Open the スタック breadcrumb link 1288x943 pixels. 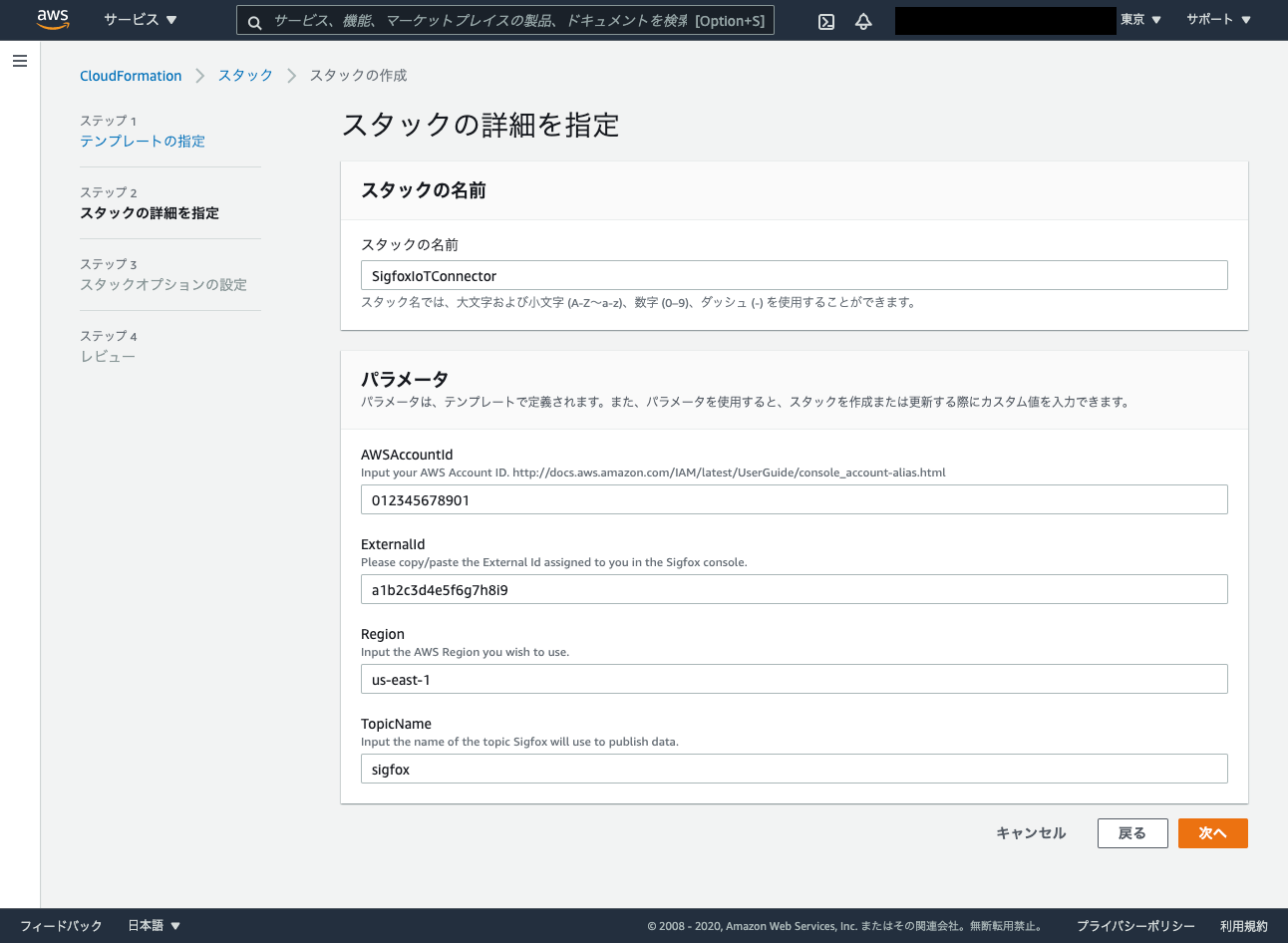245,75
